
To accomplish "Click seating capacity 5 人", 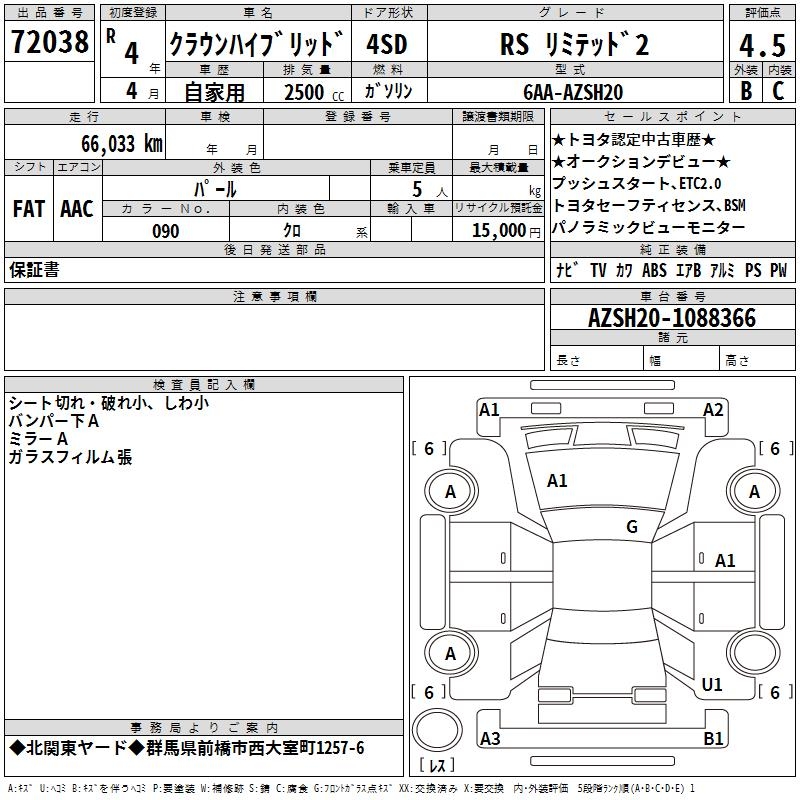I will coord(430,189).
